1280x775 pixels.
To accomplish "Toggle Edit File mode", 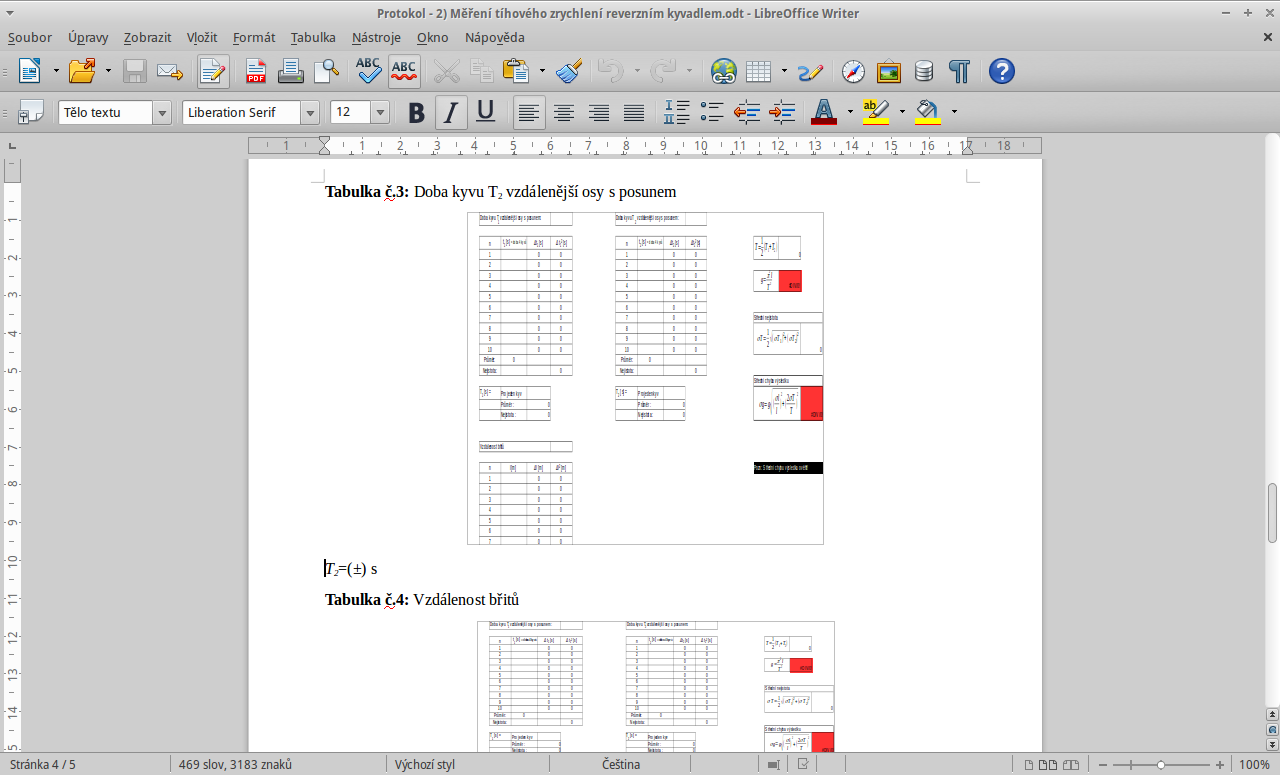I will click(213, 71).
